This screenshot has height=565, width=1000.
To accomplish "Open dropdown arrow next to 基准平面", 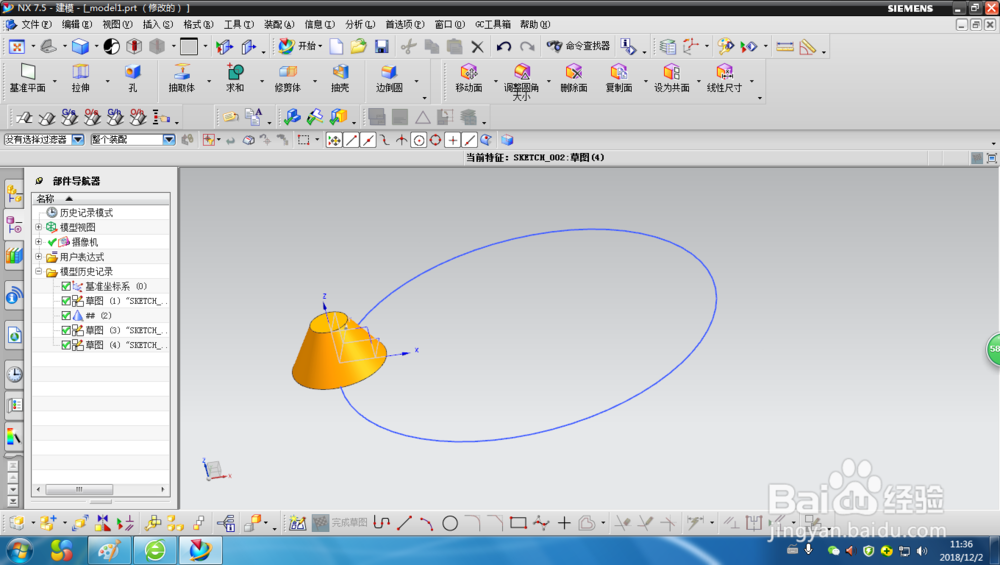I will point(55,82).
